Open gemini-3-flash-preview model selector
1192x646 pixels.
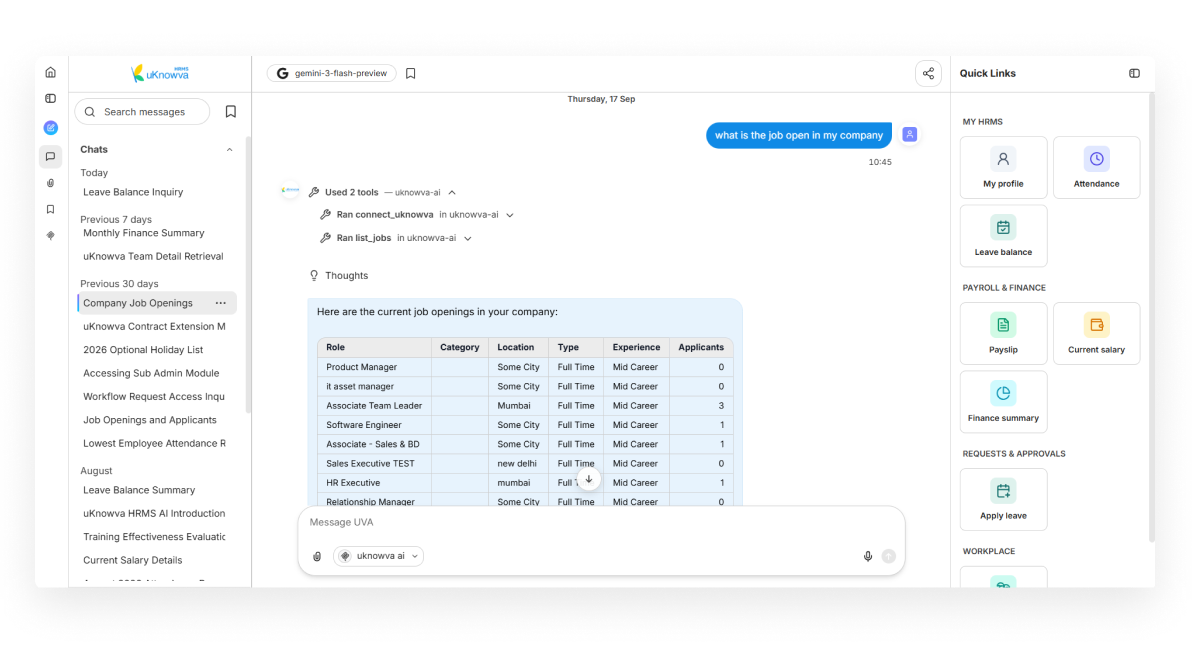tap(331, 74)
